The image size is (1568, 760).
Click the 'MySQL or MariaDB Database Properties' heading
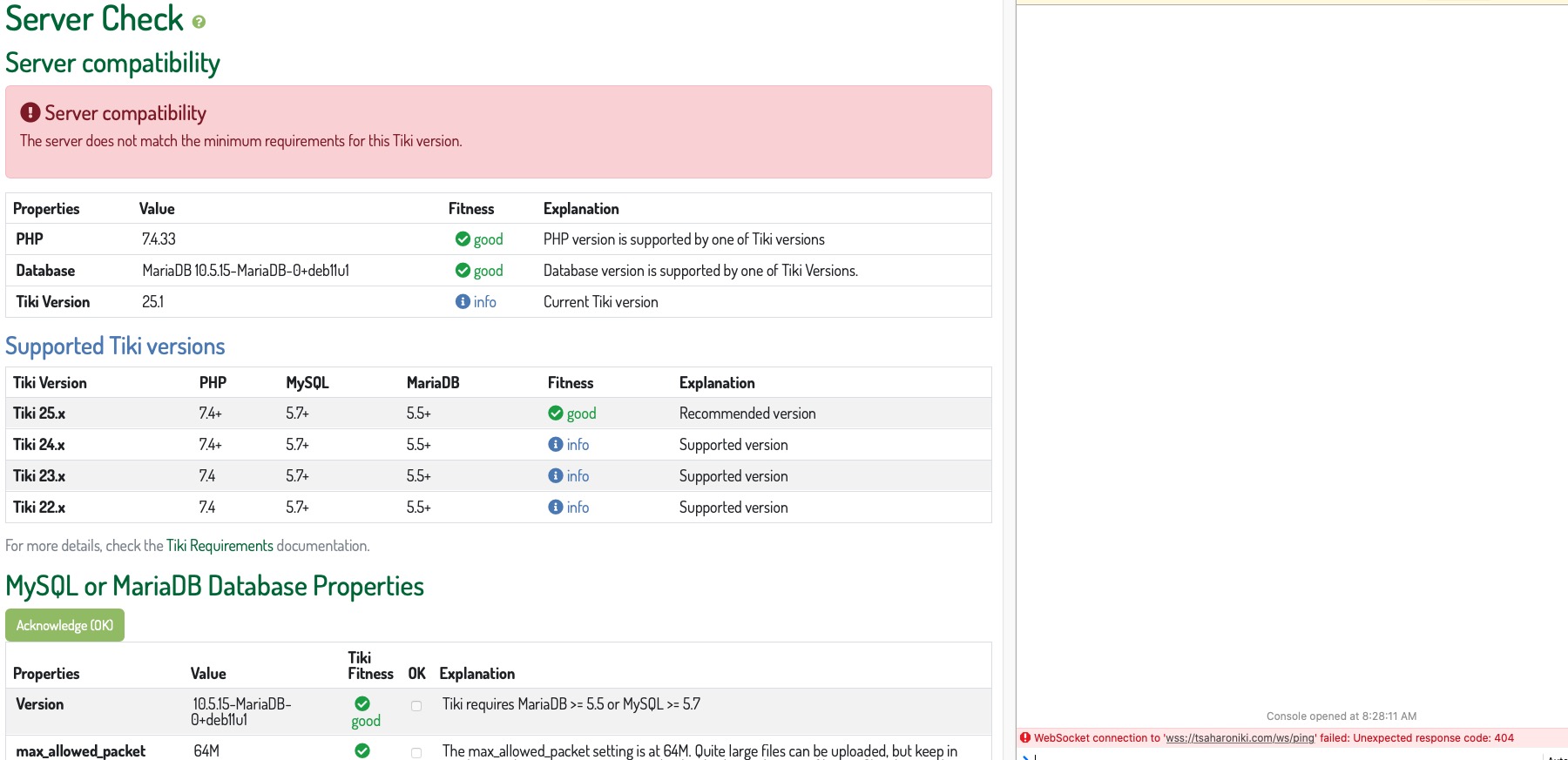click(214, 587)
